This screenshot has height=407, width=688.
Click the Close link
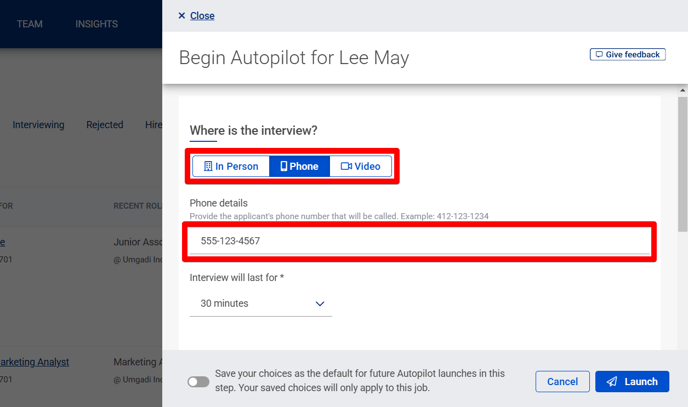click(x=202, y=16)
